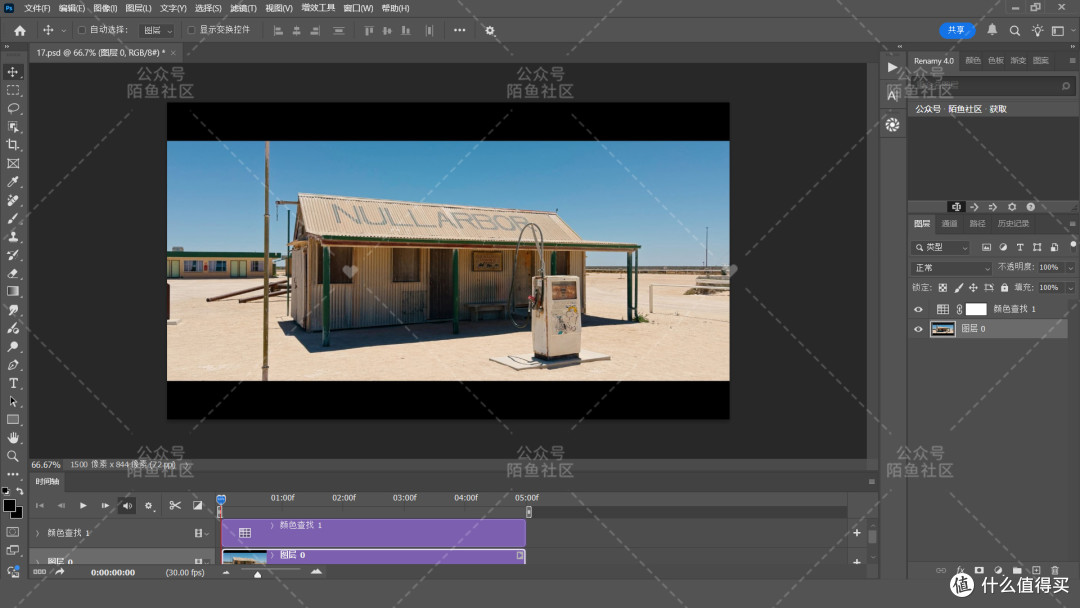Click the scissors split-at-playhead icon

click(x=175, y=505)
